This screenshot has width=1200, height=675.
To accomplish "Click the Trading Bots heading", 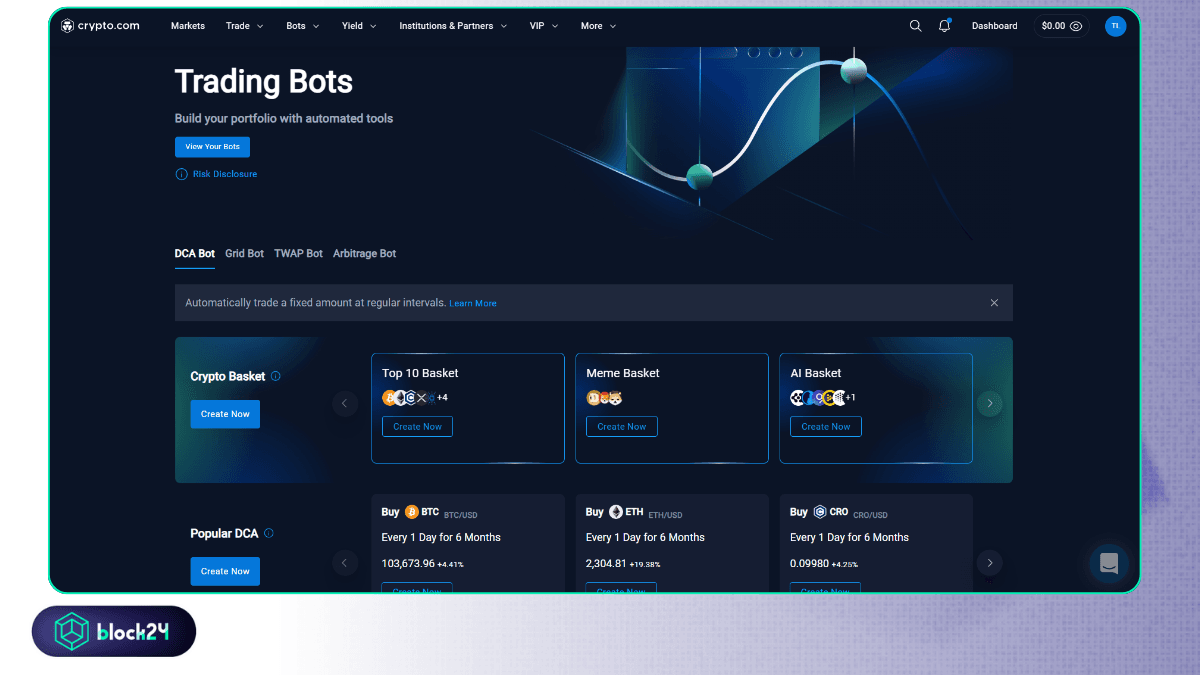I will [x=264, y=82].
